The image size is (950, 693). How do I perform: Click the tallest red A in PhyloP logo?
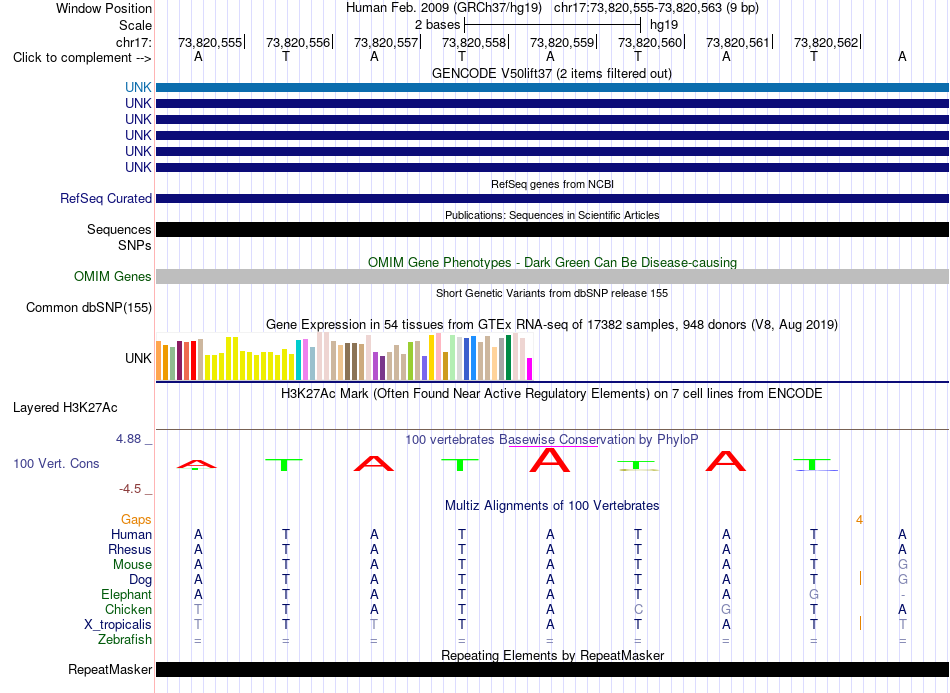[550, 460]
